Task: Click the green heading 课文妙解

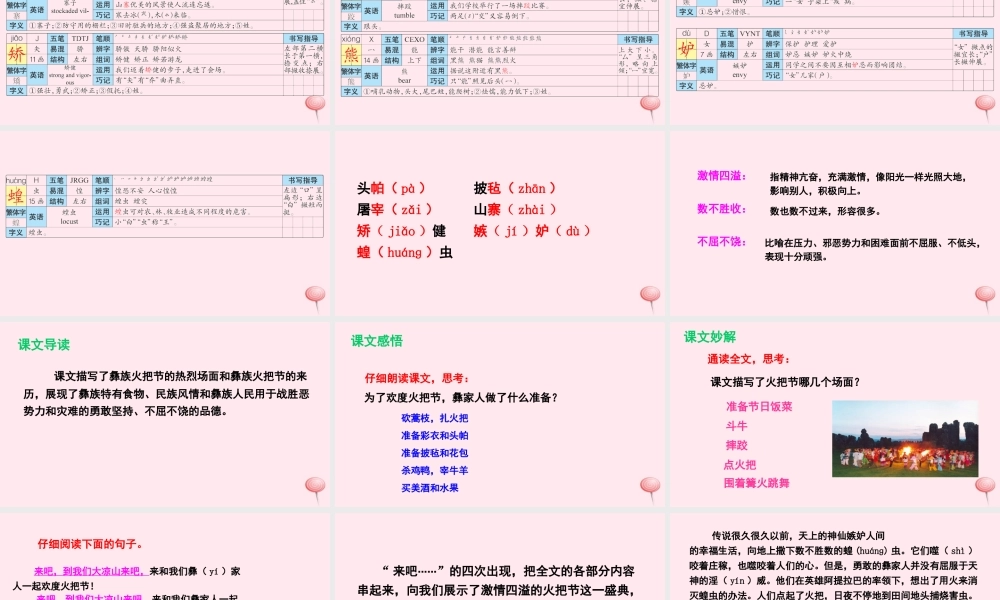Action: pyautogui.click(x=710, y=337)
